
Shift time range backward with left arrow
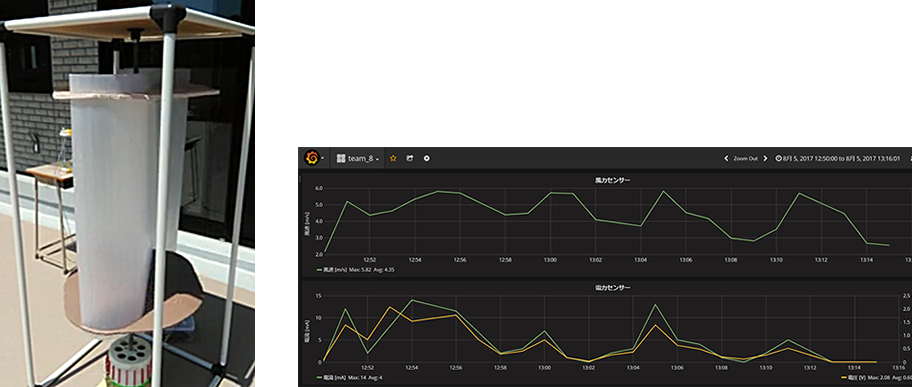726,158
